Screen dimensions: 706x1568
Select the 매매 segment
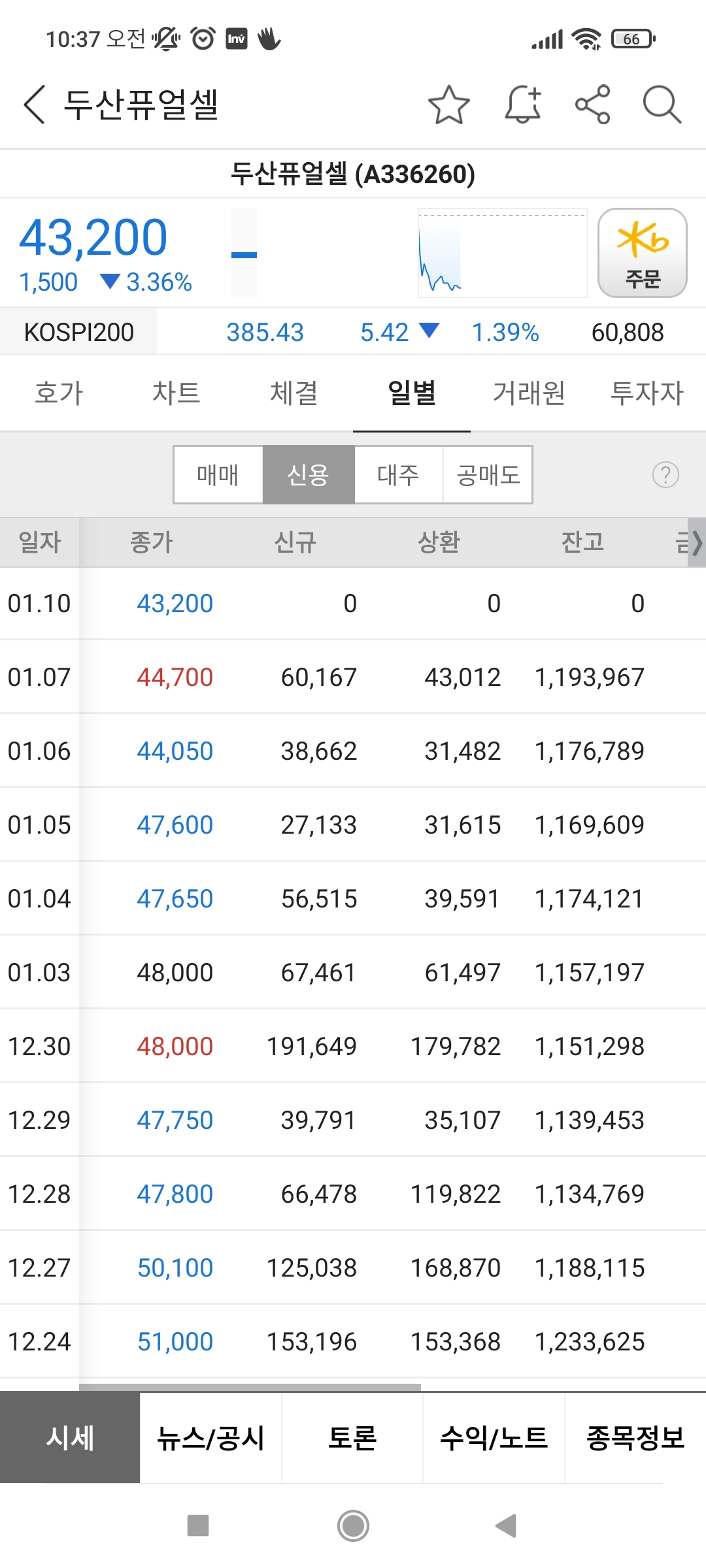point(218,474)
